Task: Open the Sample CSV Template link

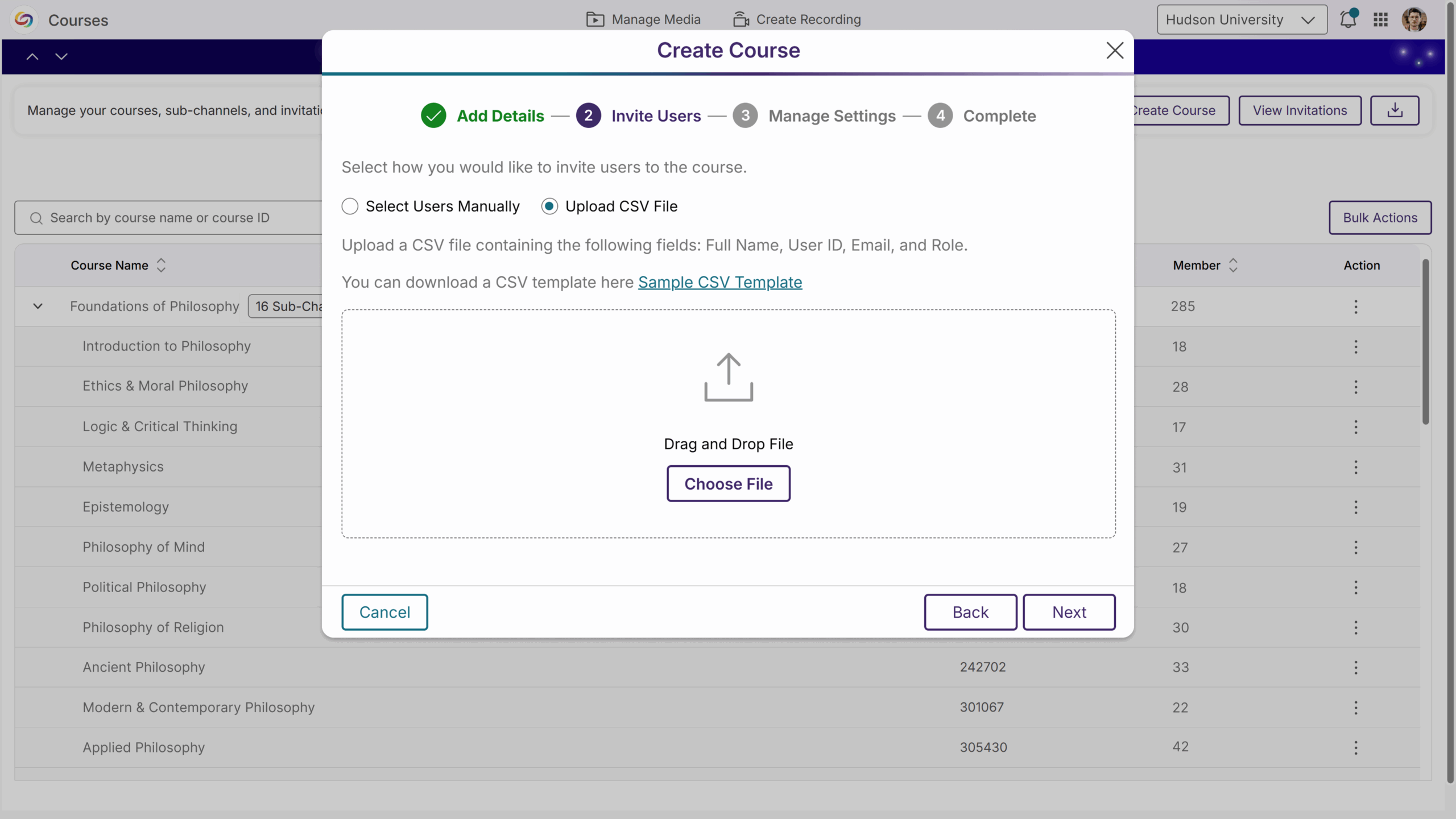Action: [x=720, y=282]
